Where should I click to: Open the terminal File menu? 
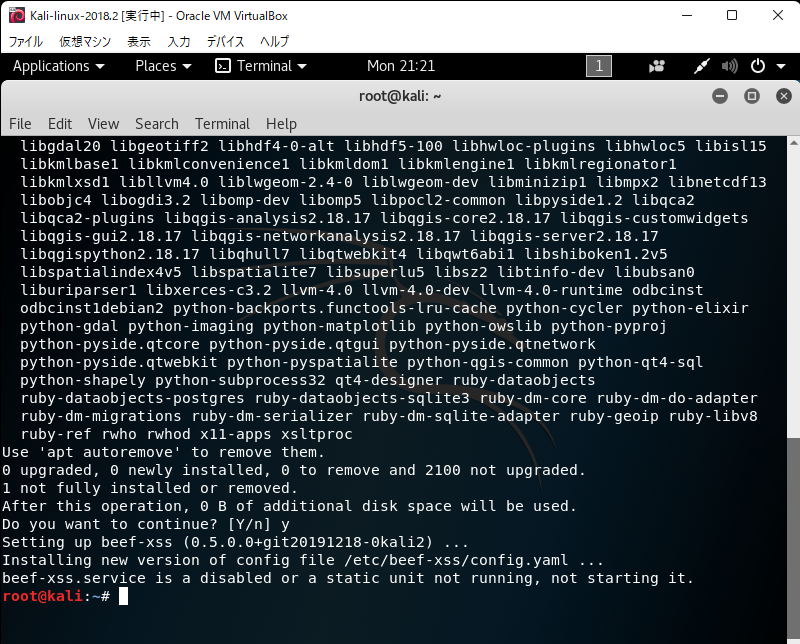pos(20,124)
